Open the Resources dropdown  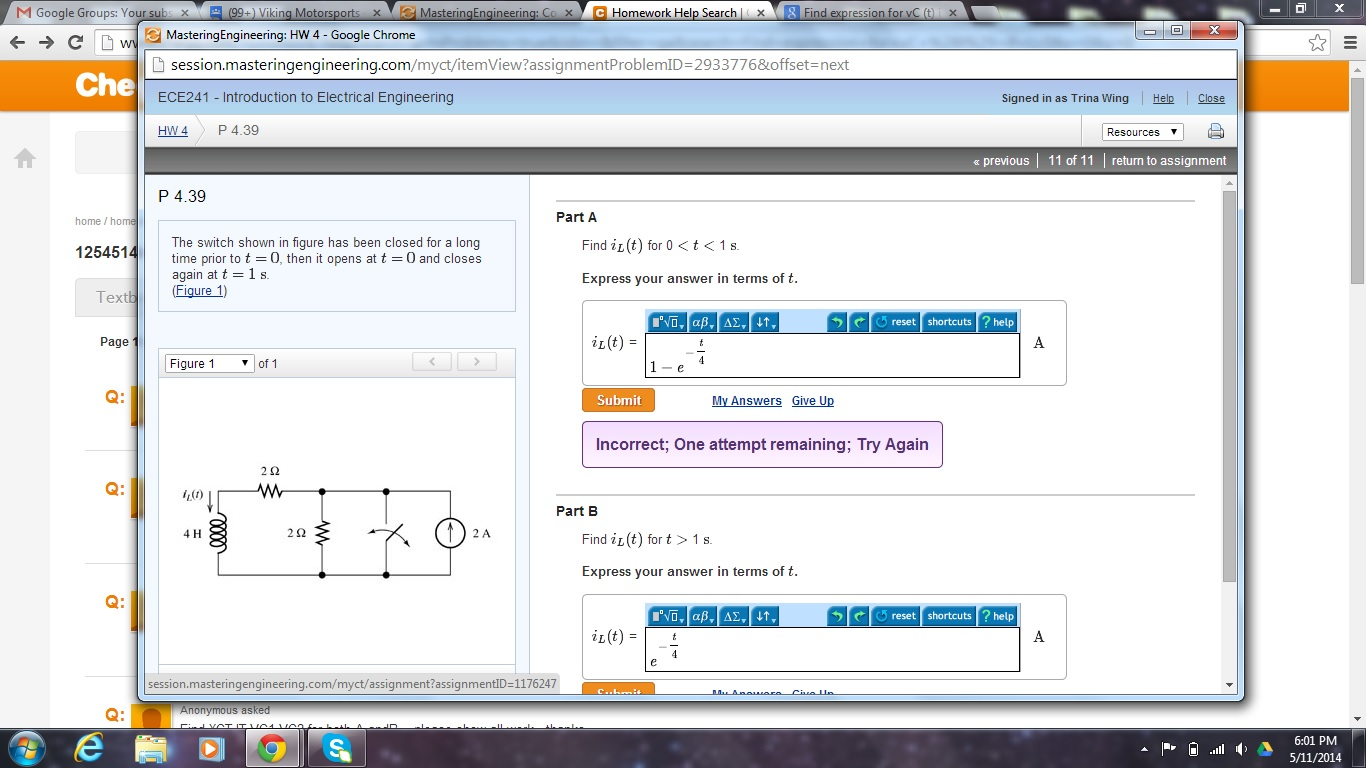click(1142, 132)
